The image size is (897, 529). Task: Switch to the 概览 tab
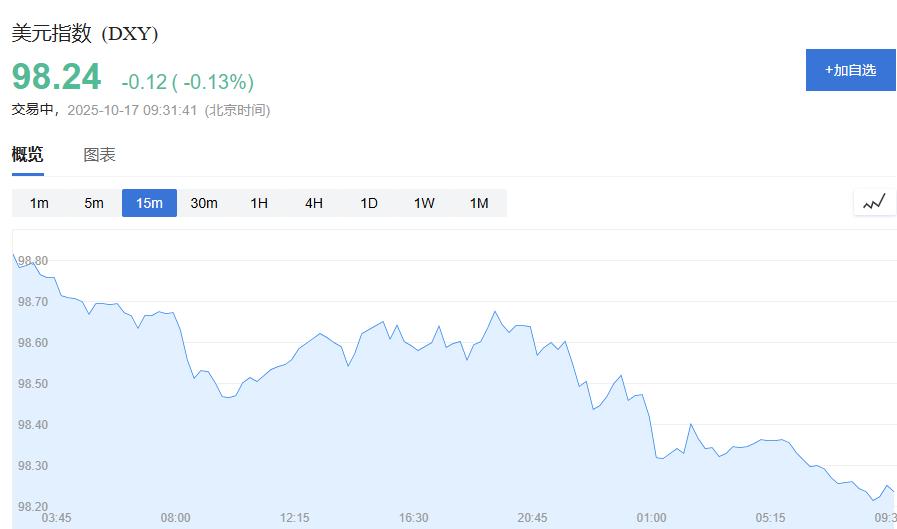point(28,155)
